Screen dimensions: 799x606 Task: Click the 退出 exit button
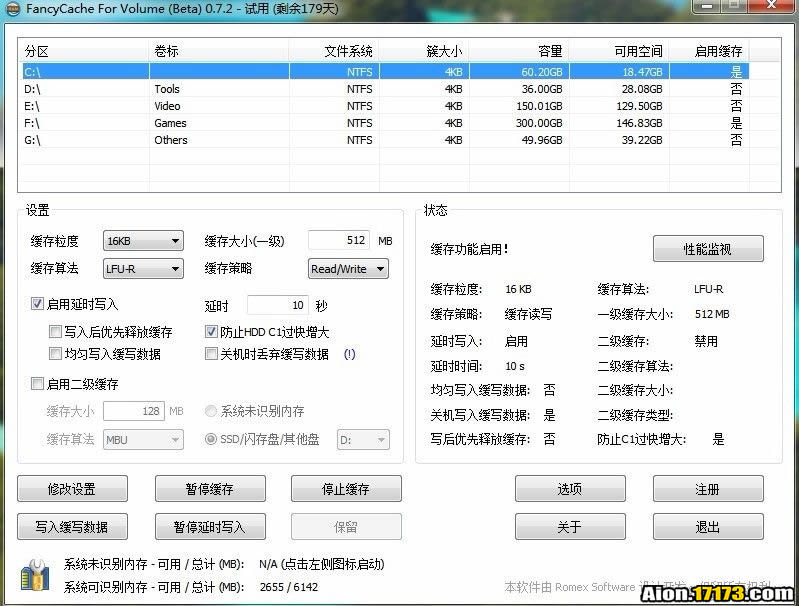tap(708, 526)
